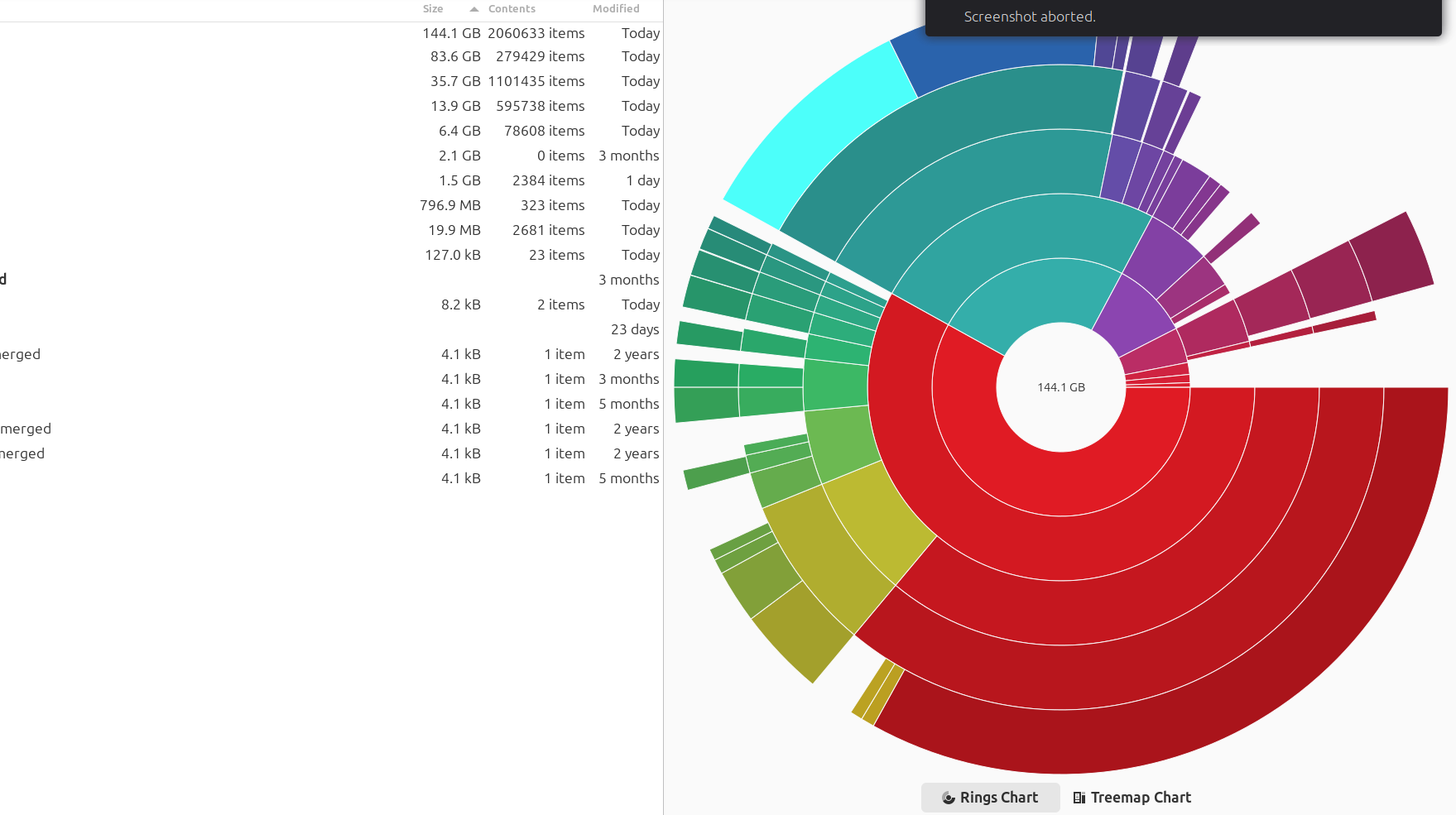Select the 83.6 GB row
This screenshot has width=1456, height=815.
(331, 56)
